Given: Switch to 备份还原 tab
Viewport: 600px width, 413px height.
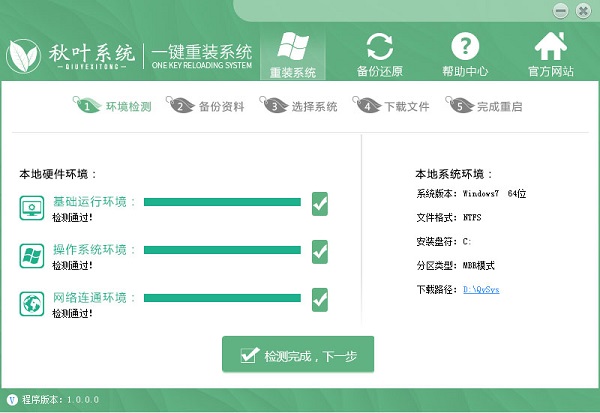Looking at the screenshot, I should (x=379, y=55).
